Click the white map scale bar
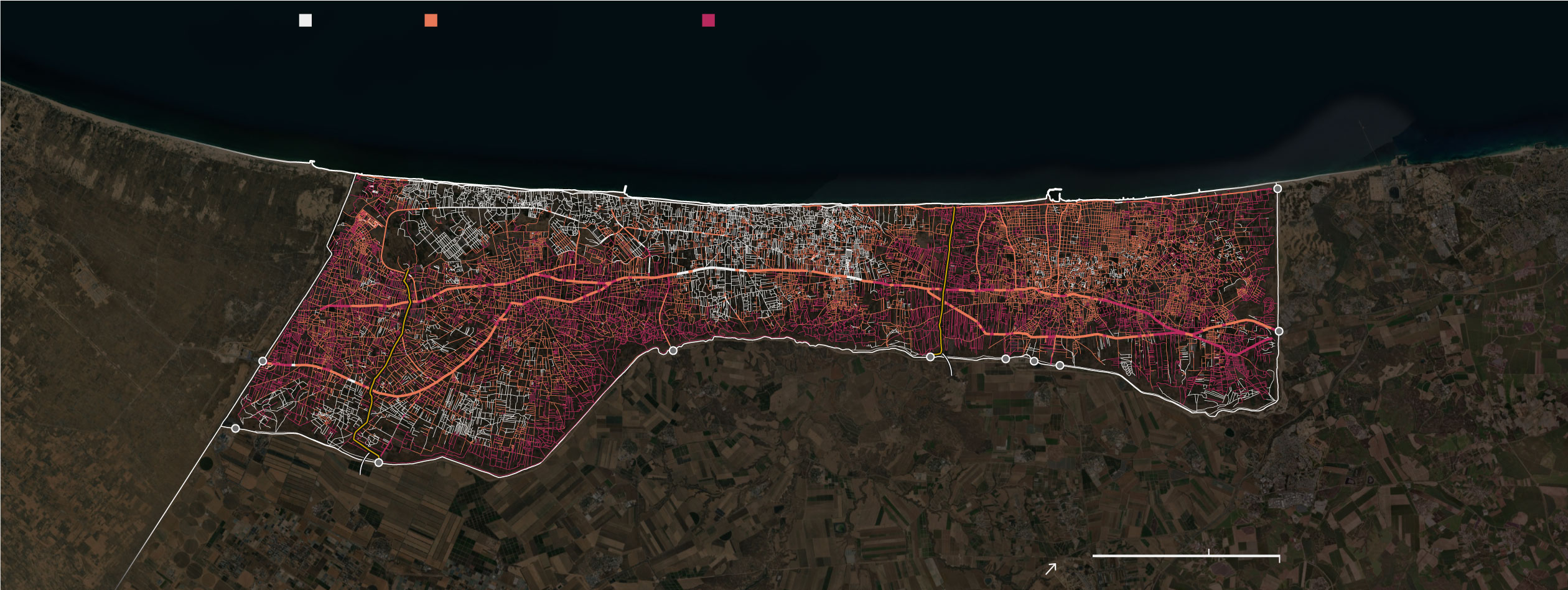 tap(1185, 555)
